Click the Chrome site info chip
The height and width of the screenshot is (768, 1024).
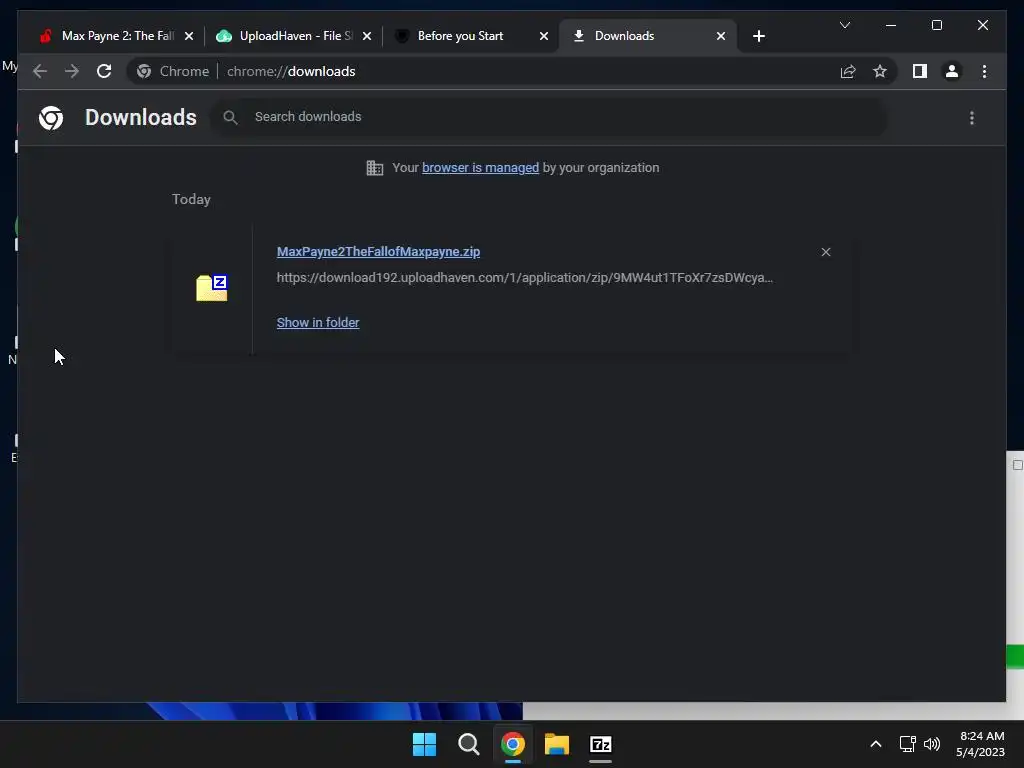click(173, 71)
